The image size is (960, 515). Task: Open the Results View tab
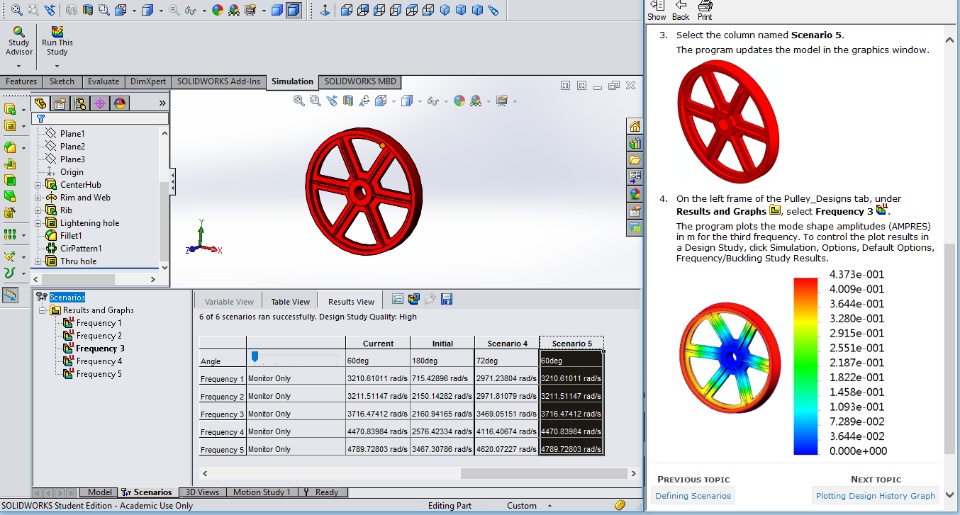351,301
